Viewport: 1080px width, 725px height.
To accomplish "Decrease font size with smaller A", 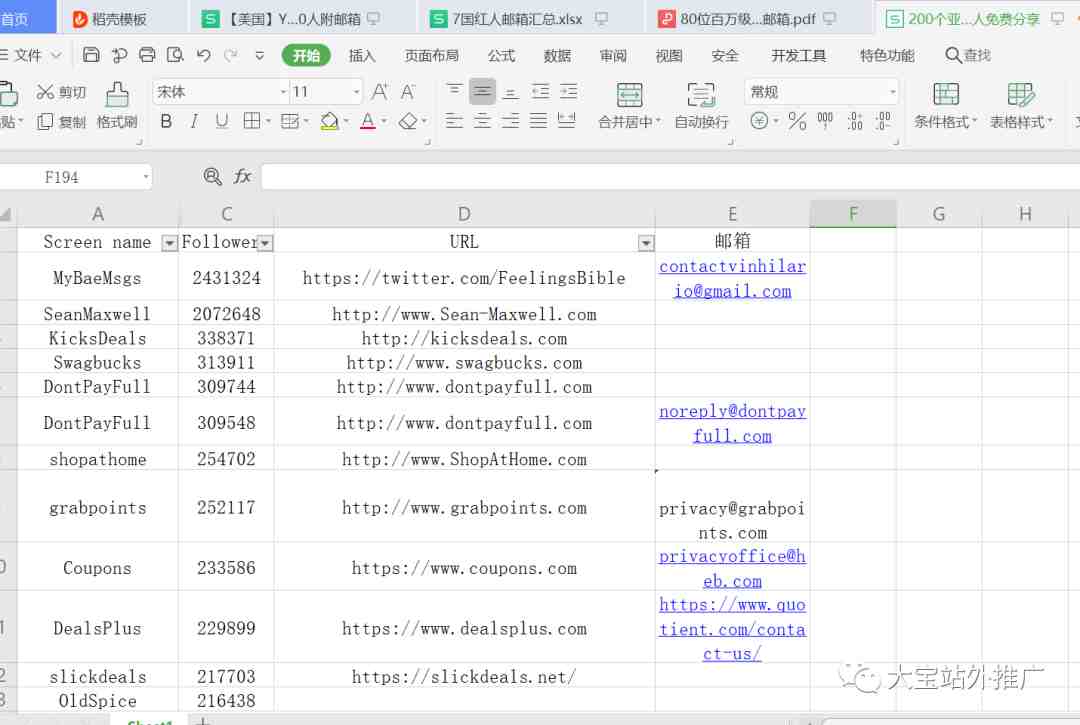I will pos(408,92).
